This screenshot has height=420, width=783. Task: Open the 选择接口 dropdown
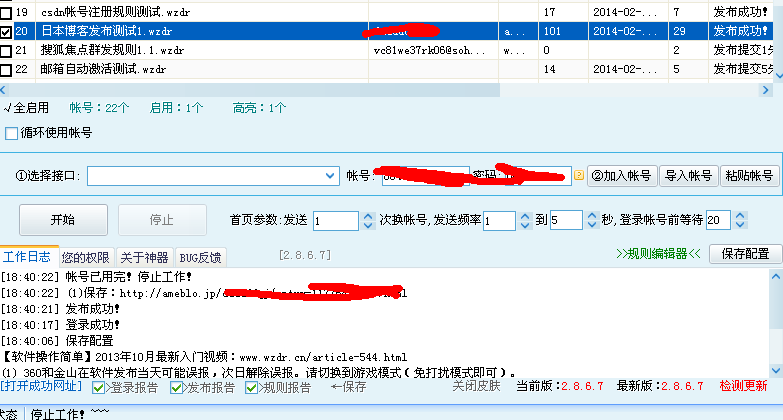pos(330,176)
